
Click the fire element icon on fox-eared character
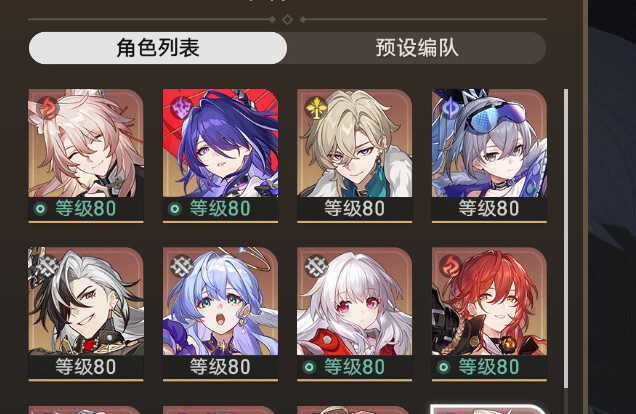(48, 108)
